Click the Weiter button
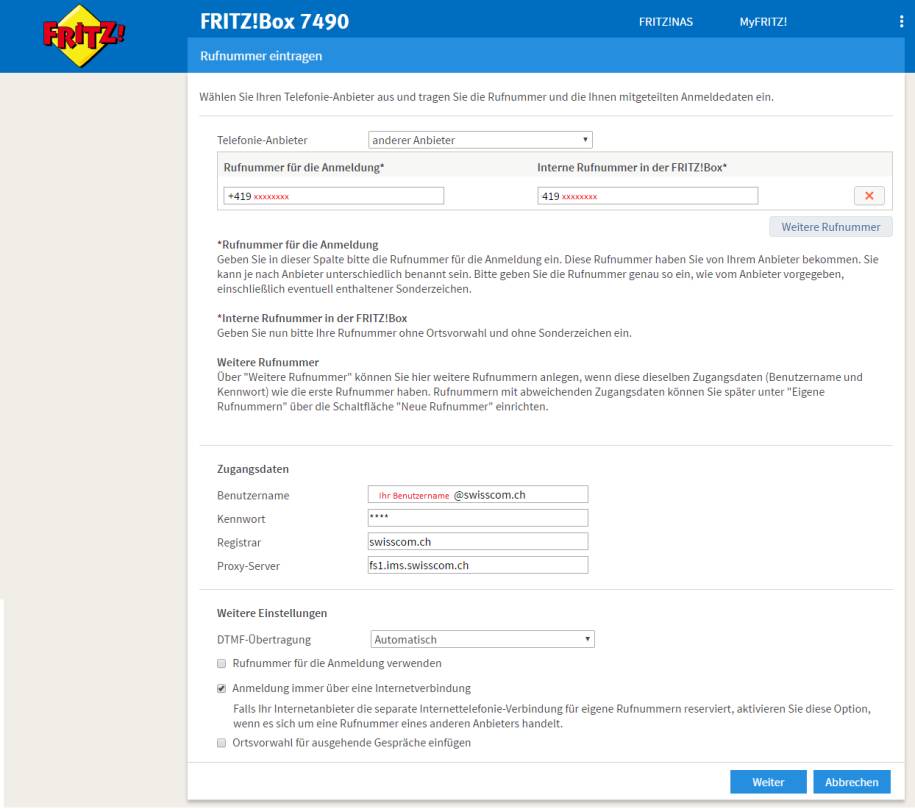The height and width of the screenshot is (809, 915). [768, 782]
